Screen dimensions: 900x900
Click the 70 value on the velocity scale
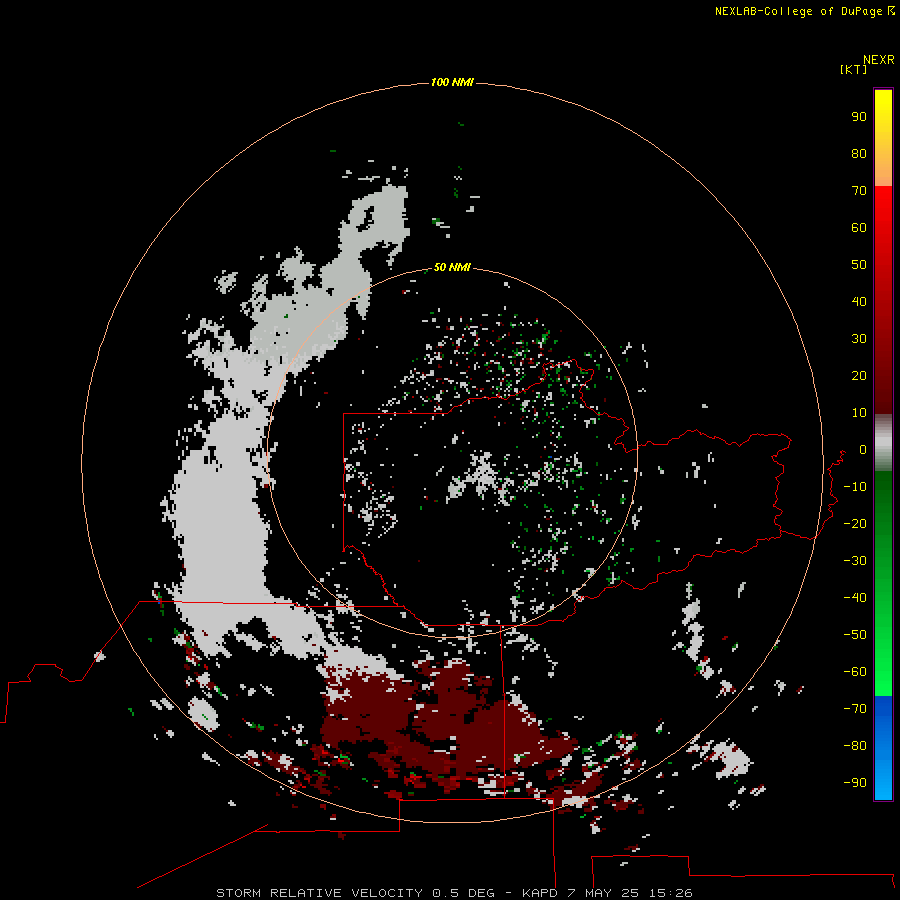(859, 191)
